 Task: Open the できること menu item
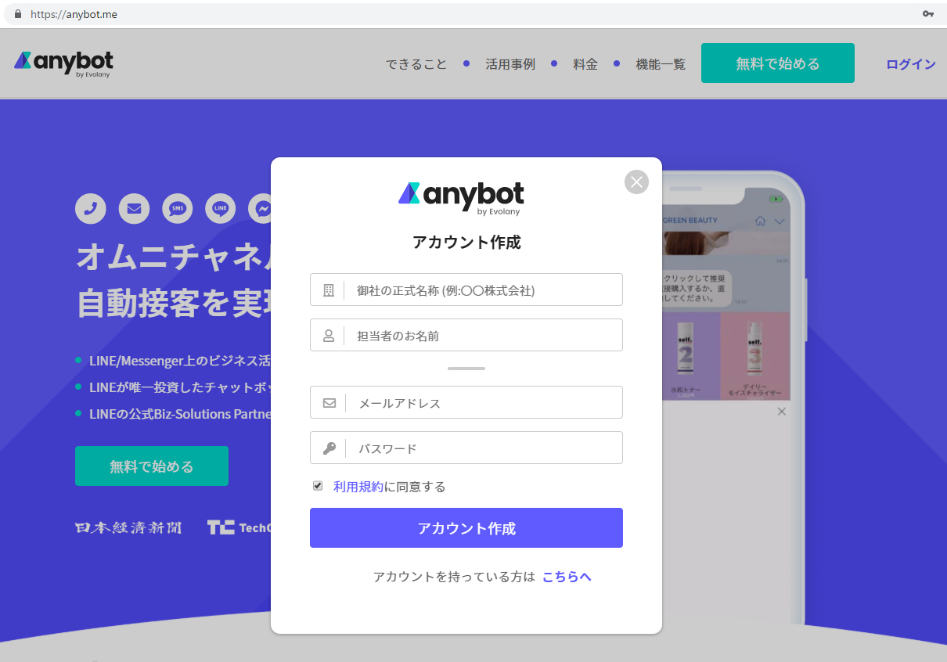(416, 64)
